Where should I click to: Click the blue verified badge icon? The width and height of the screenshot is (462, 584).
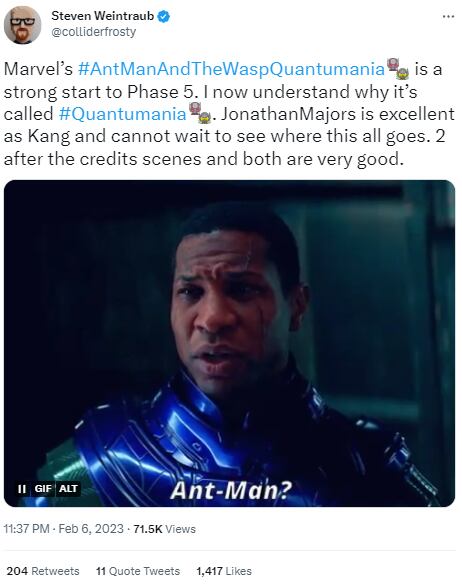coord(164,16)
